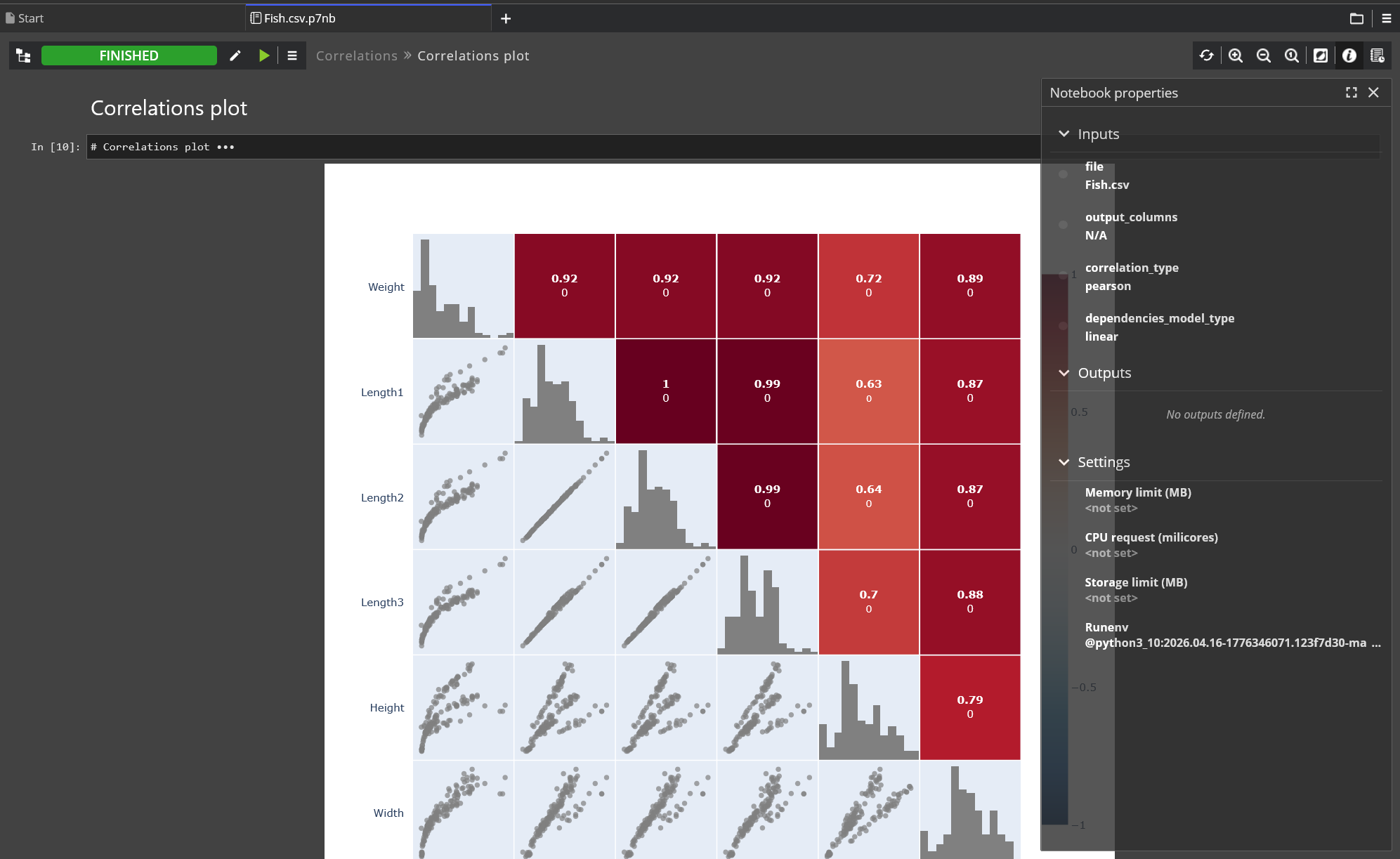This screenshot has height=859, width=1400.
Task: Click the FINISHED status bar
Action: (x=129, y=55)
